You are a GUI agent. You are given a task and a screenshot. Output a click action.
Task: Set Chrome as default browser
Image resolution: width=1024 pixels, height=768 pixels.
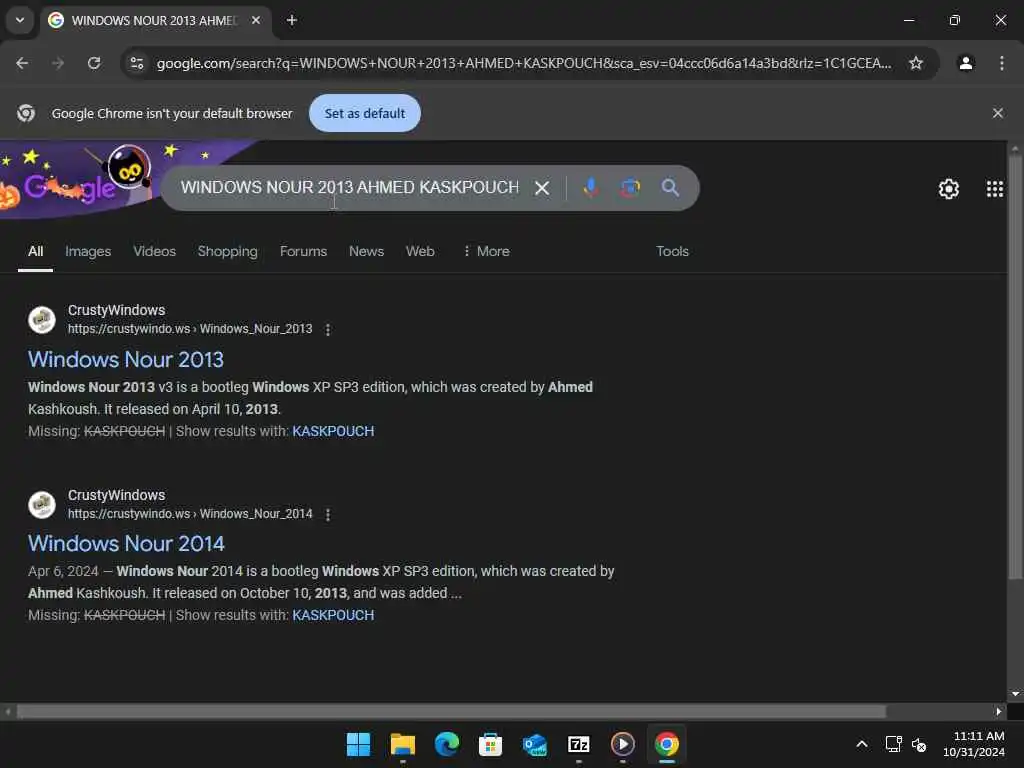pos(364,113)
